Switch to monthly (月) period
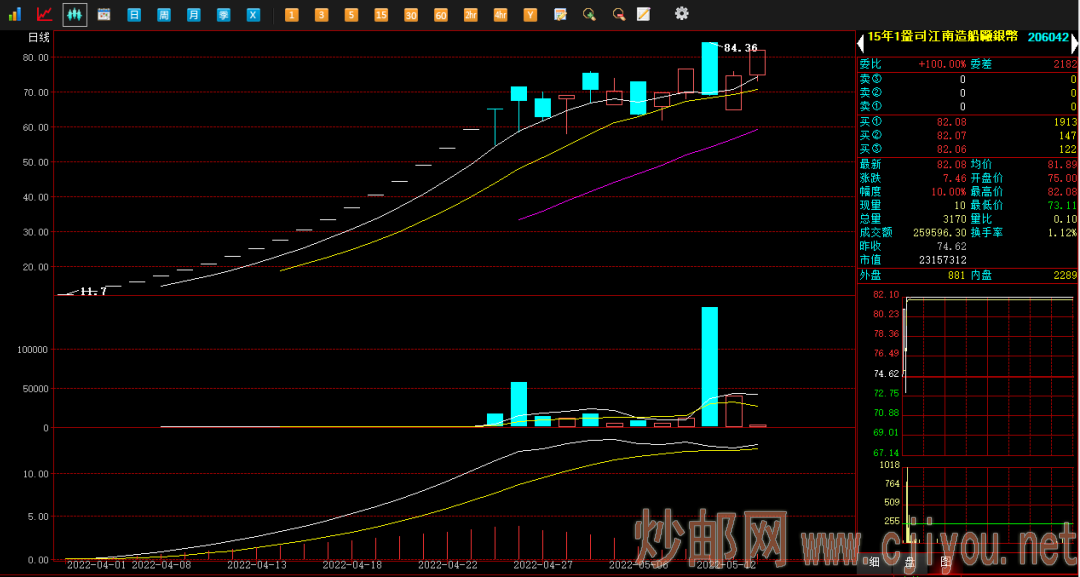The width and height of the screenshot is (1080, 577). point(194,15)
